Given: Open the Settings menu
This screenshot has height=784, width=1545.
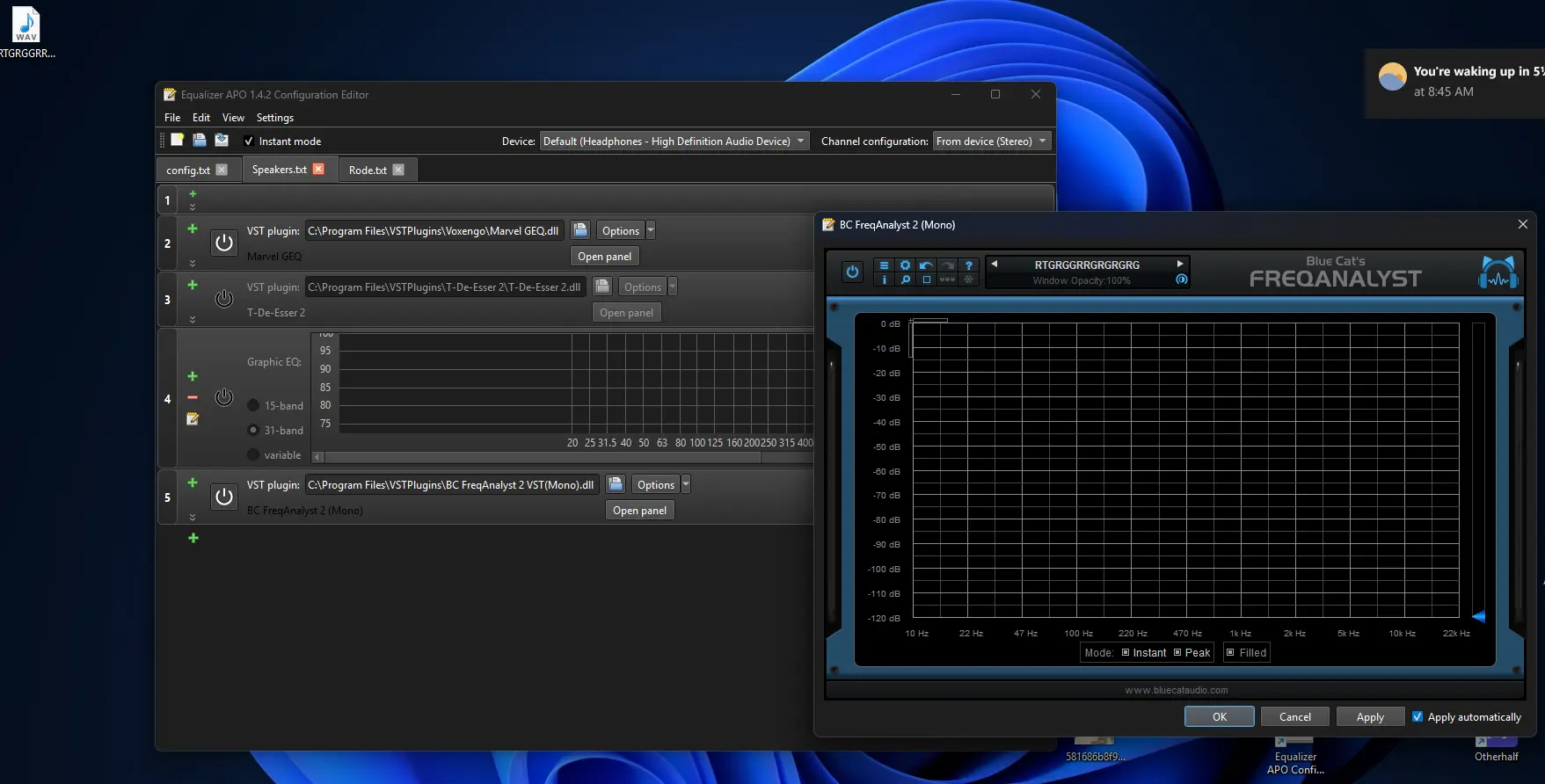Looking at the screenshot, I should pyautogui.click(x=275, y=118).
